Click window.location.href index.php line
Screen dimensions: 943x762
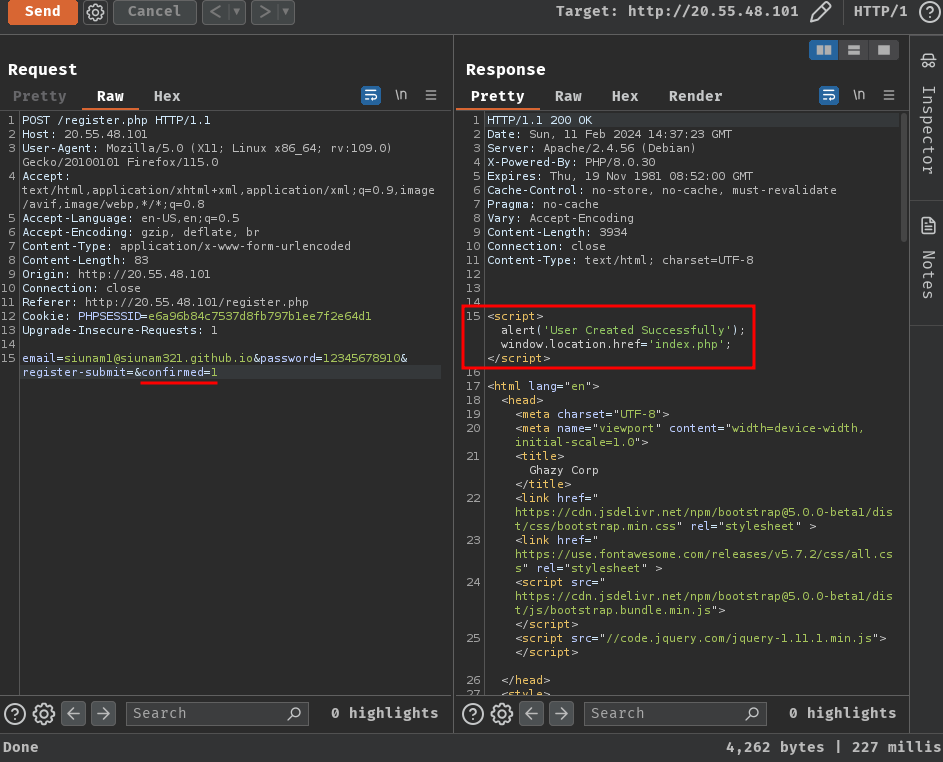pos(616,344)
